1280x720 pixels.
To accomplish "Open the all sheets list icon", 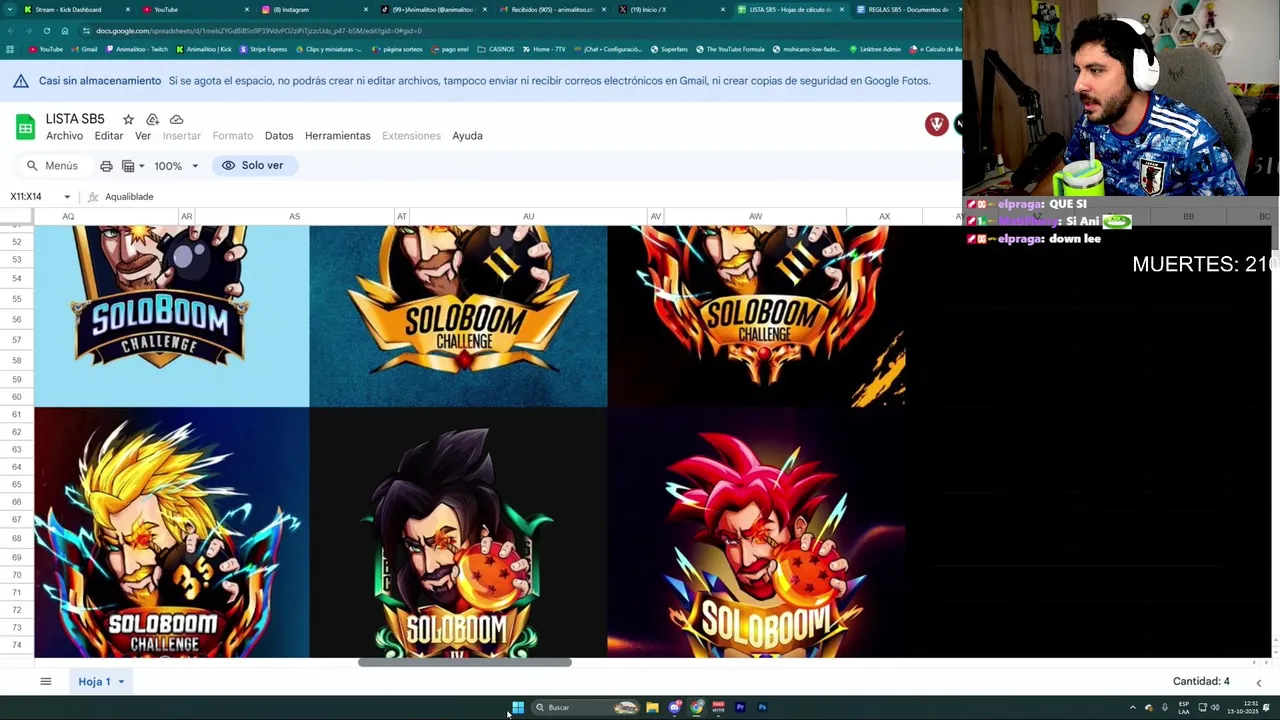I will click(x=45, y=681).
